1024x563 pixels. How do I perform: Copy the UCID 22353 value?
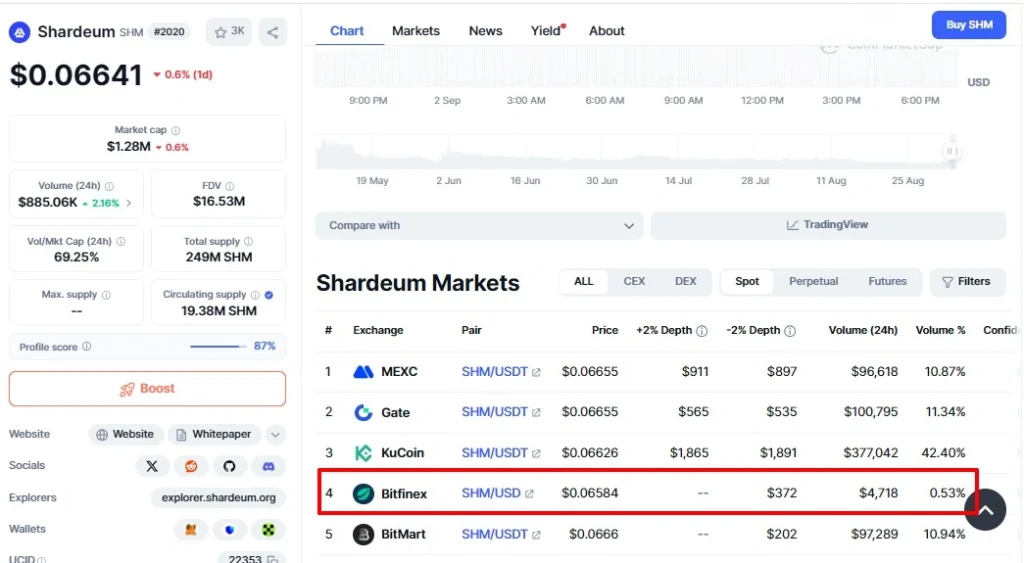pyautogui.click(x=272, y=560)
